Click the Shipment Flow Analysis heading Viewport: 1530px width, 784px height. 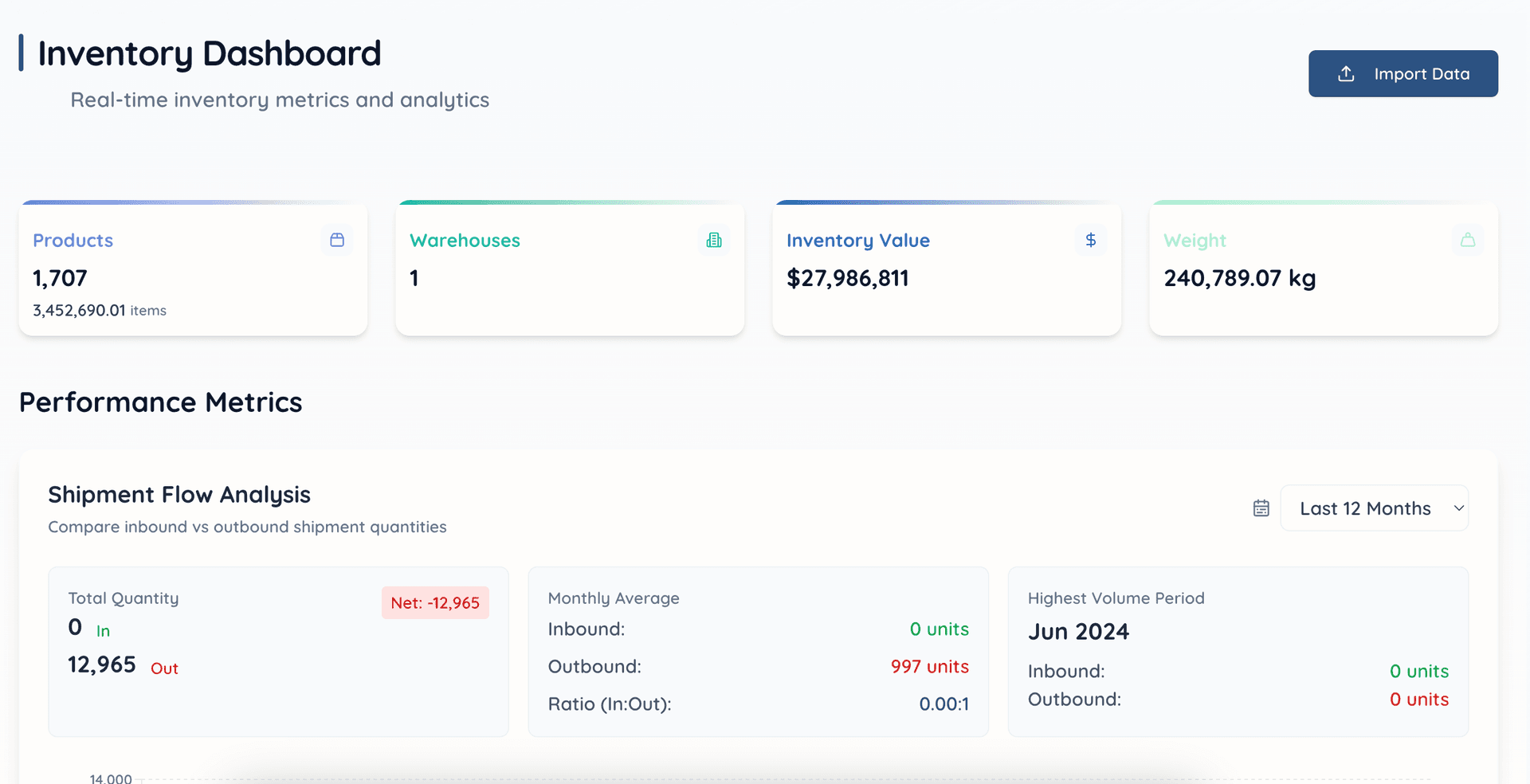[x=179, y=495]
